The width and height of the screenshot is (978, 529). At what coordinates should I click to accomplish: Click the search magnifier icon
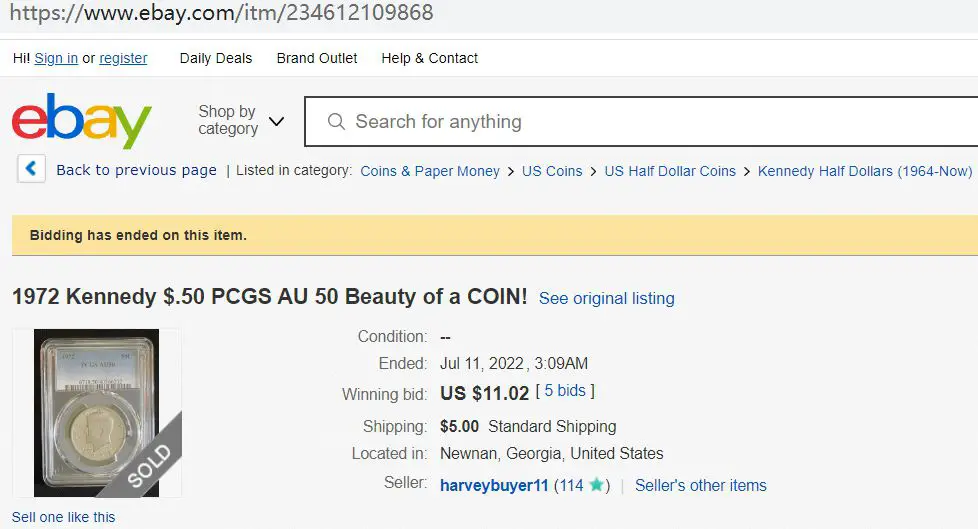[336, 122]
